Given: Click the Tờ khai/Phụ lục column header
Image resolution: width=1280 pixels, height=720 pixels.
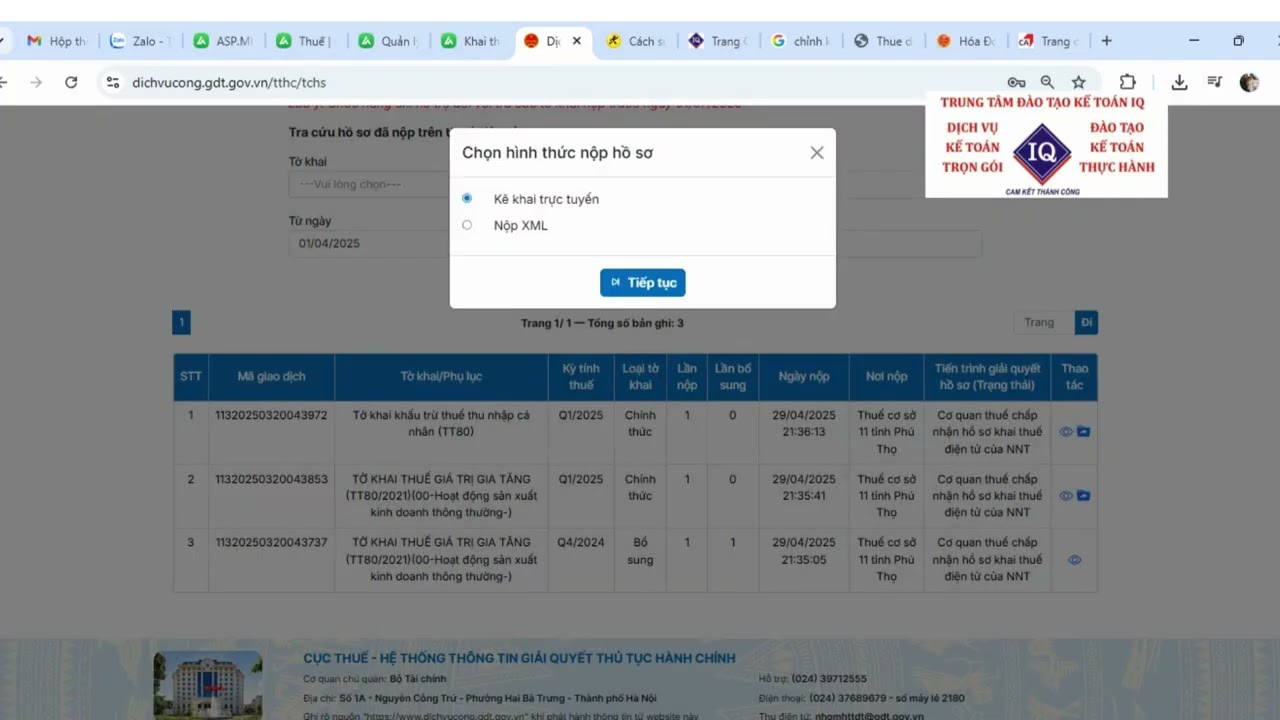Looking at the screenshot, I should point(441,377).
